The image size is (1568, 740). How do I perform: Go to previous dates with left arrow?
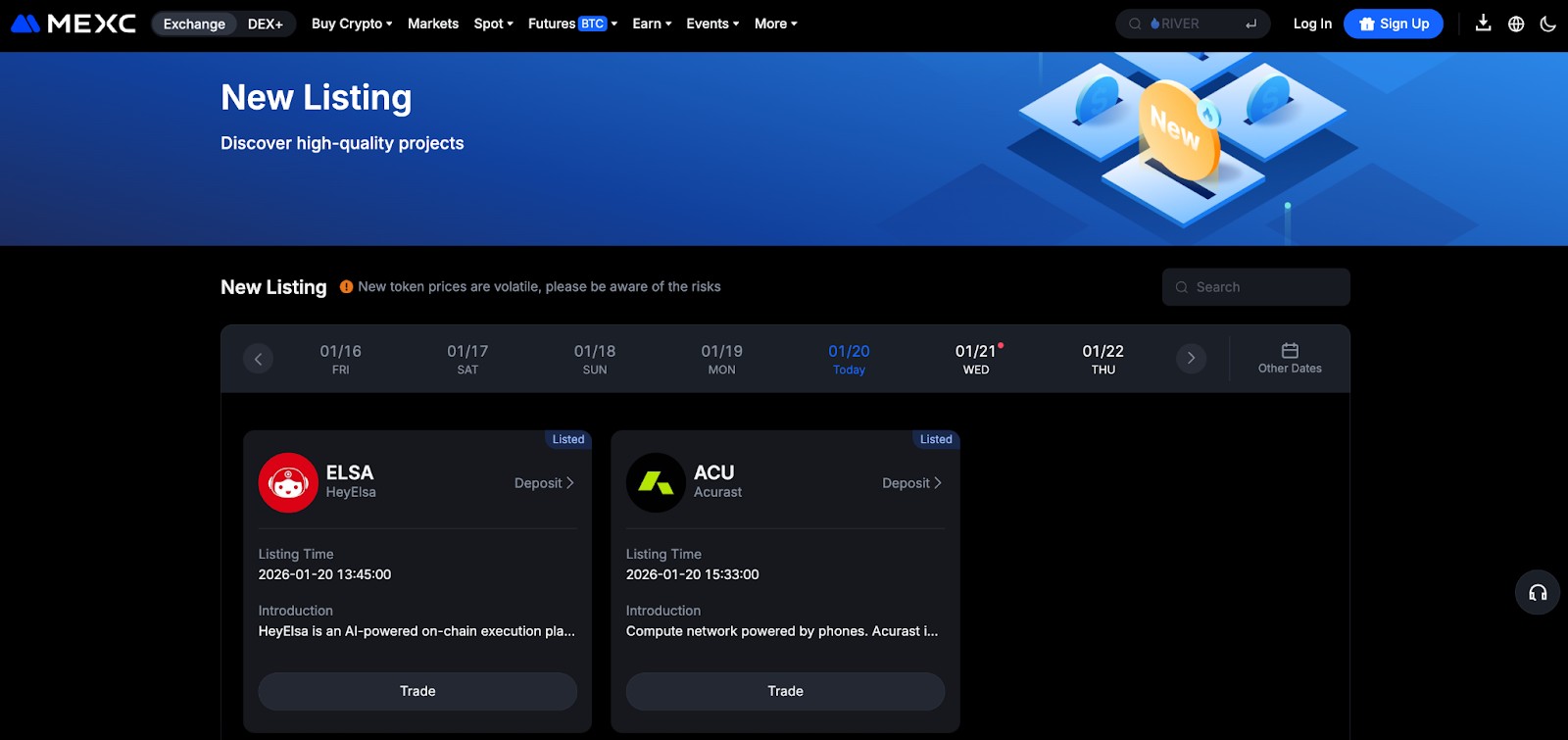(258, 359)
